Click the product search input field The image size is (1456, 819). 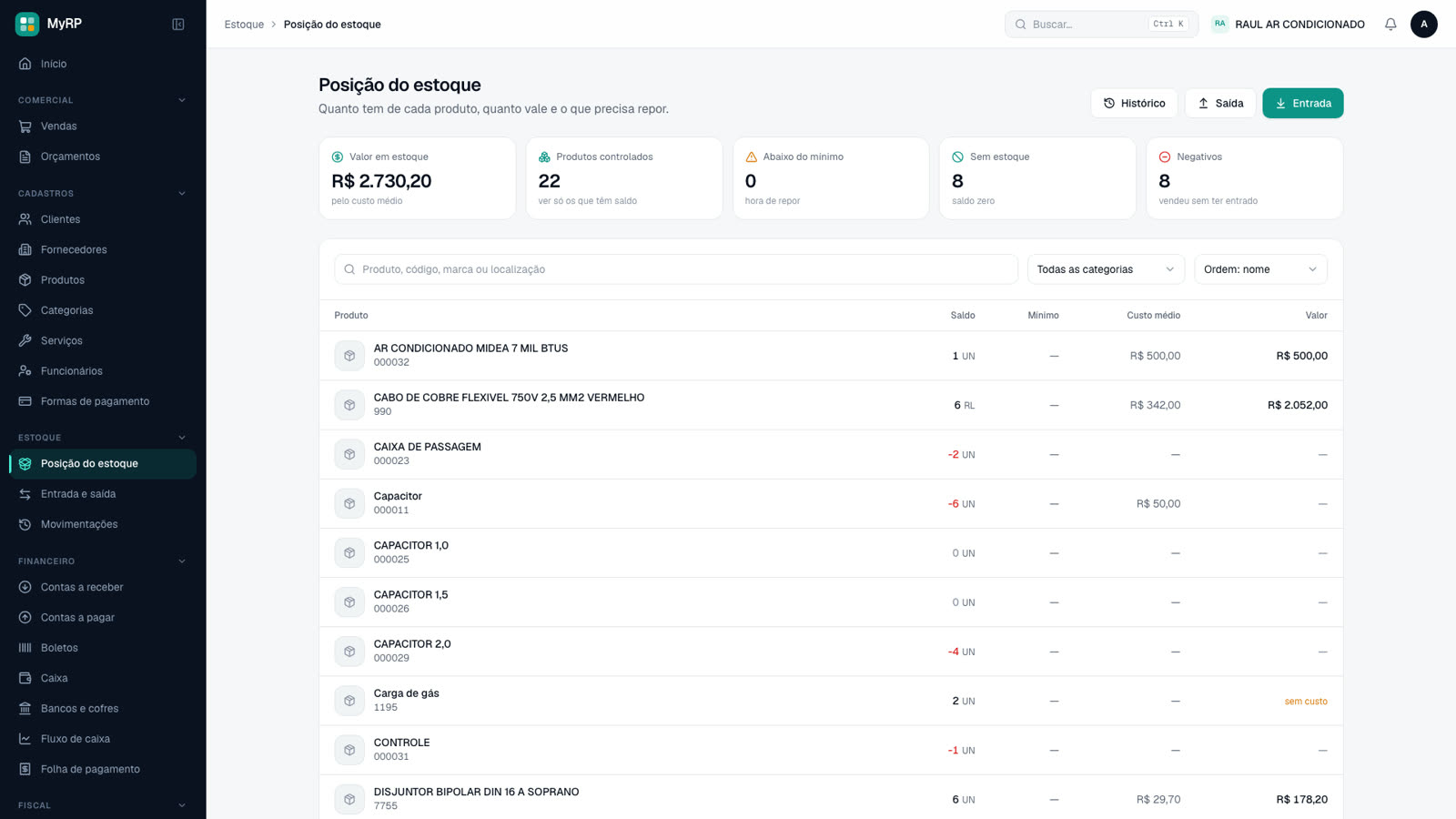coord(676,269)
